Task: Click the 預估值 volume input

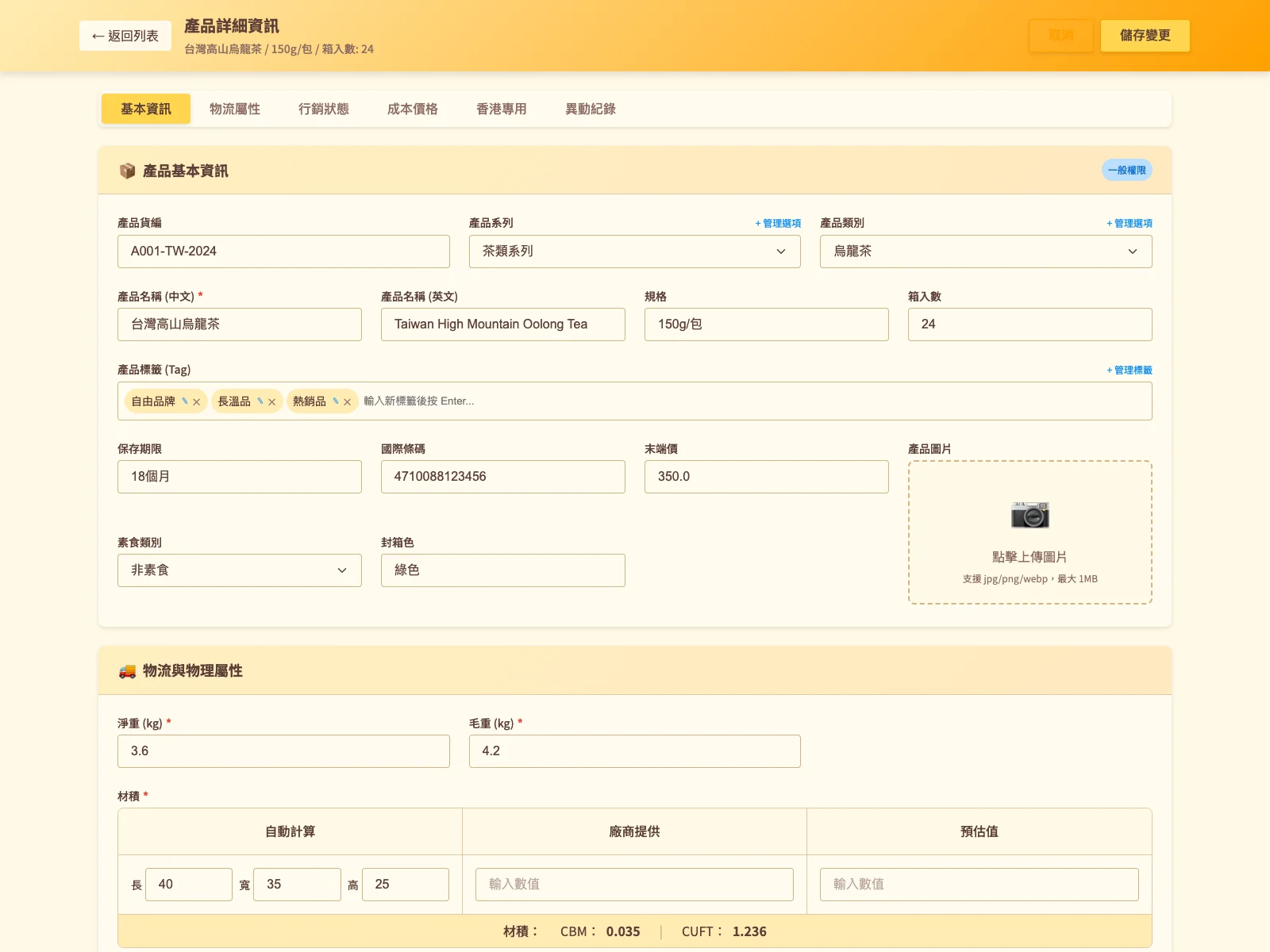Action: pyautogui.click(x=979, y=885)
